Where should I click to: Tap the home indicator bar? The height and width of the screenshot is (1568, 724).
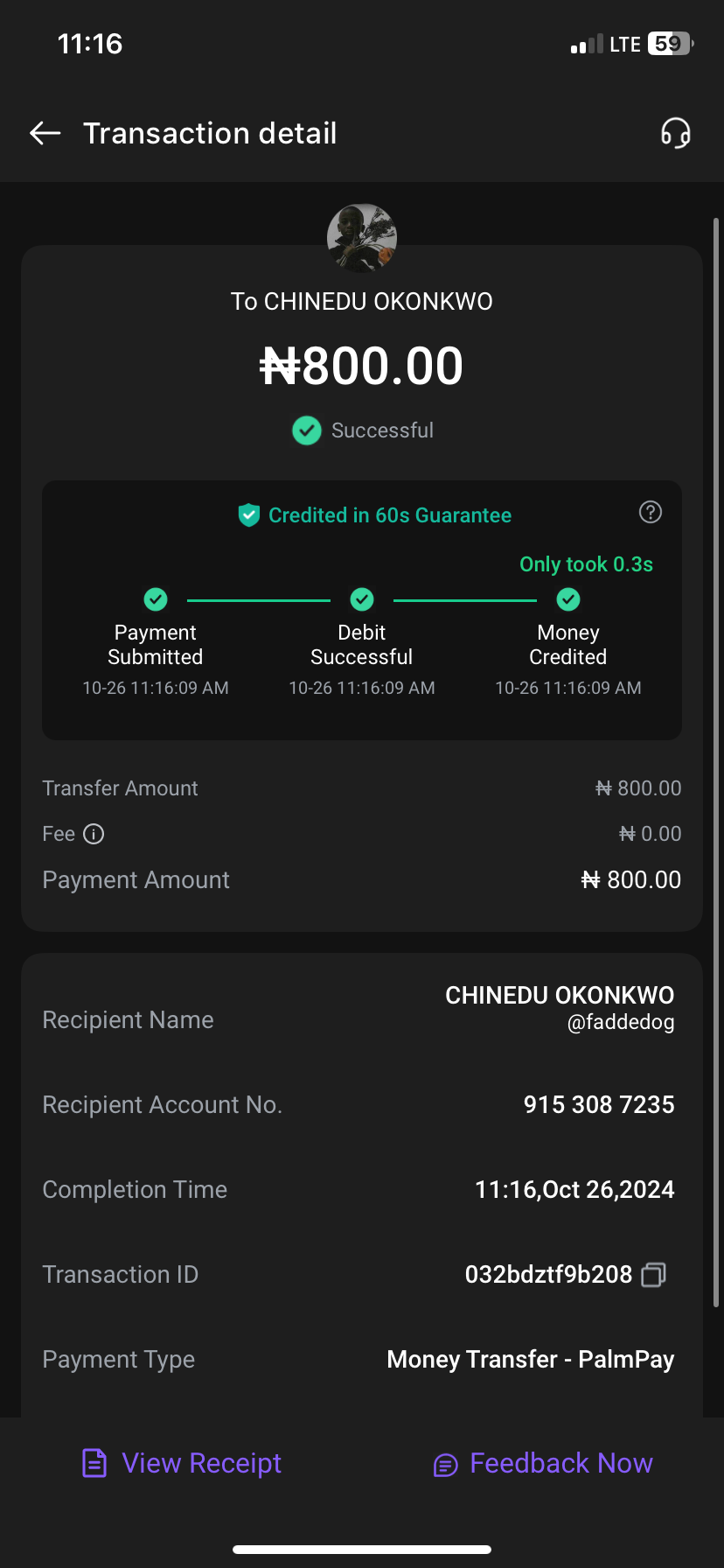pyautogui.click(x=362, y=1549)
